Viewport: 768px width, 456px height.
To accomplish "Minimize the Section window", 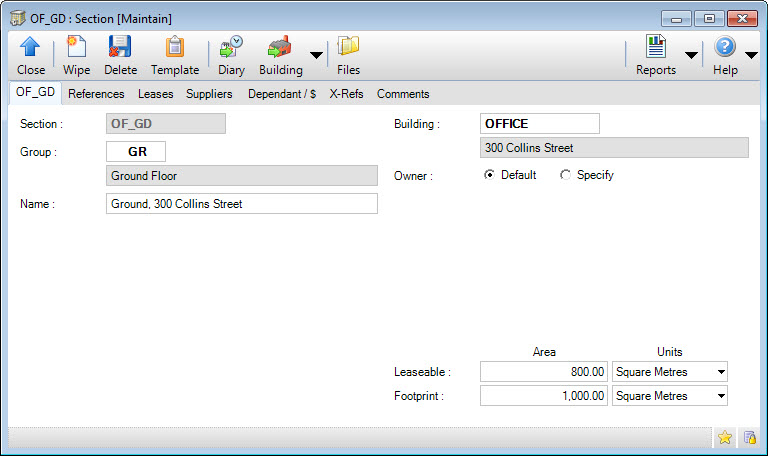I will [676, 19].
